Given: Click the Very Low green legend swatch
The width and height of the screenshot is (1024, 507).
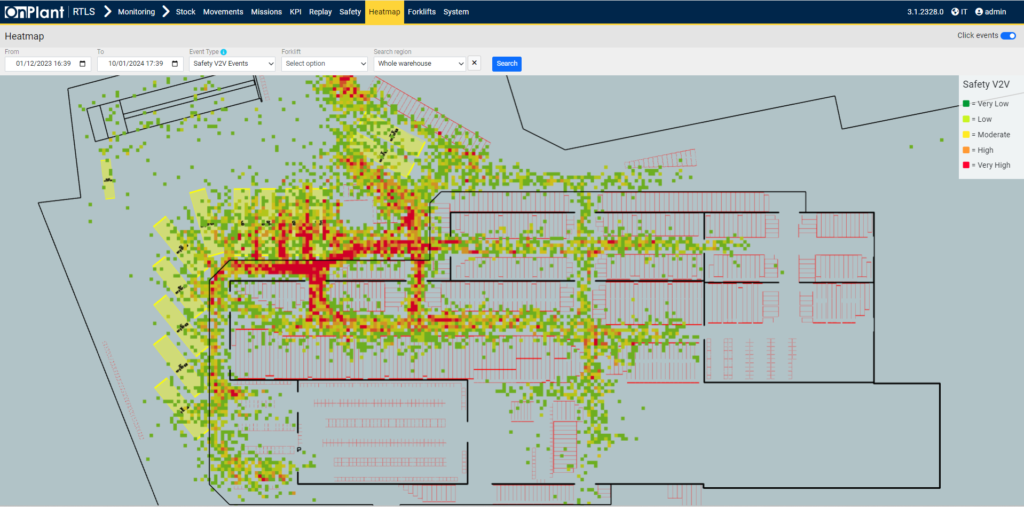Looking at the screenshot, I should [966, 103].
